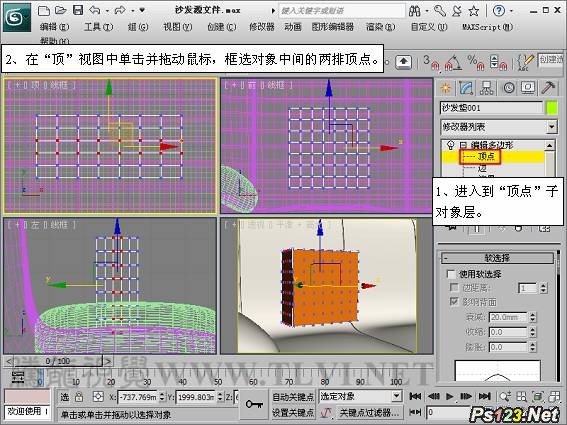The width and height of the screenshot is (567, 425).
Task: Click the Undo arrow icon
Action: 95,10
